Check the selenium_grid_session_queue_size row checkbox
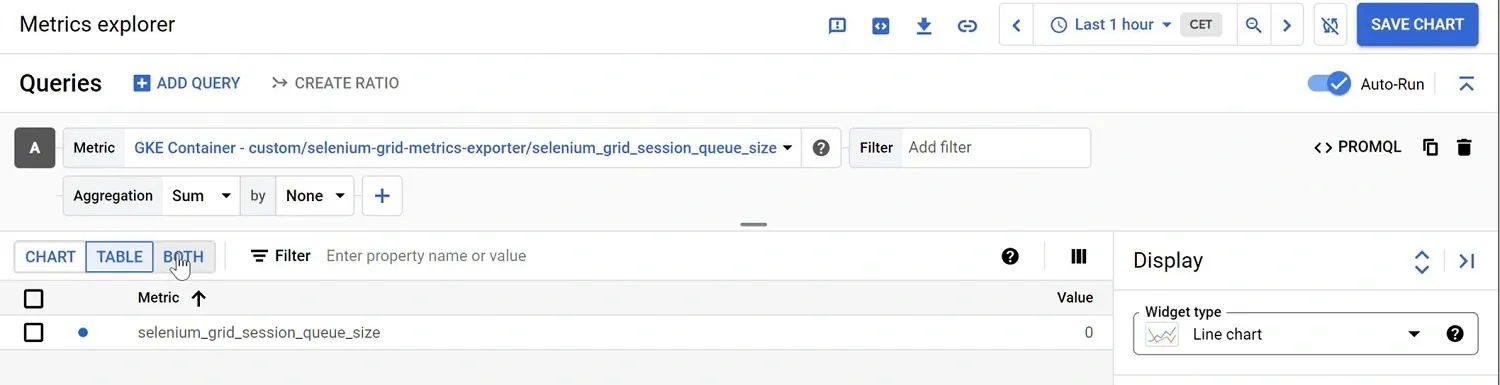Image resolution: width=1500 pixels, height=385 pixels. pos(34,332)
